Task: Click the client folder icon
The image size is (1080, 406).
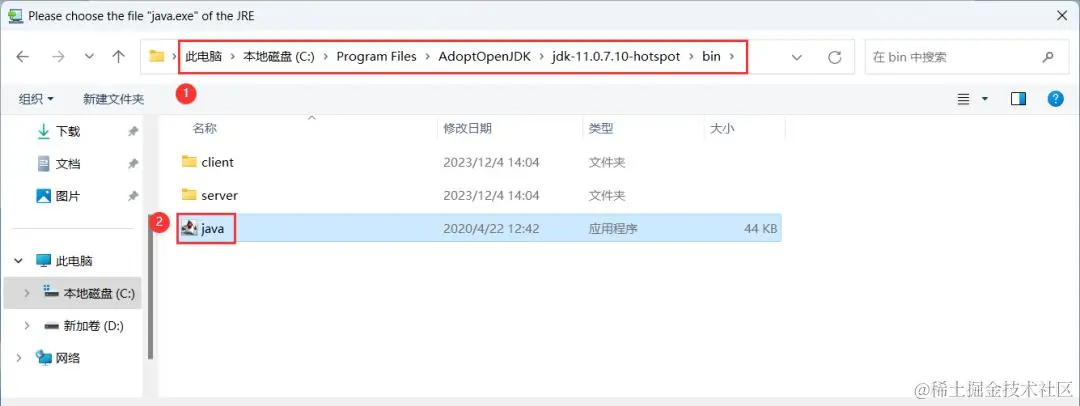Action: pos(189,161)
